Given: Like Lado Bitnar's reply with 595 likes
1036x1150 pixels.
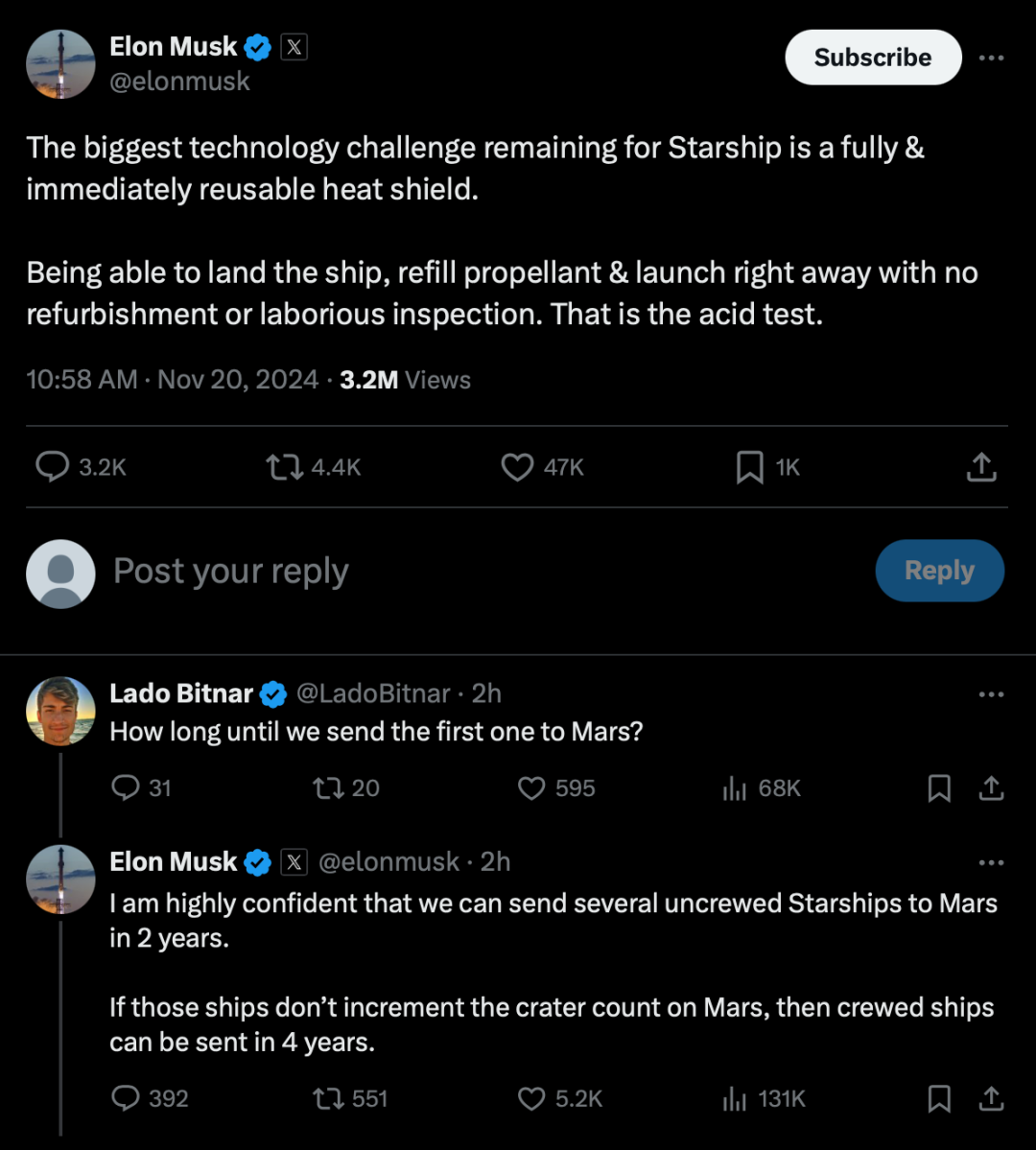Looking at the screenshot, I should click(x=531, y=788).
